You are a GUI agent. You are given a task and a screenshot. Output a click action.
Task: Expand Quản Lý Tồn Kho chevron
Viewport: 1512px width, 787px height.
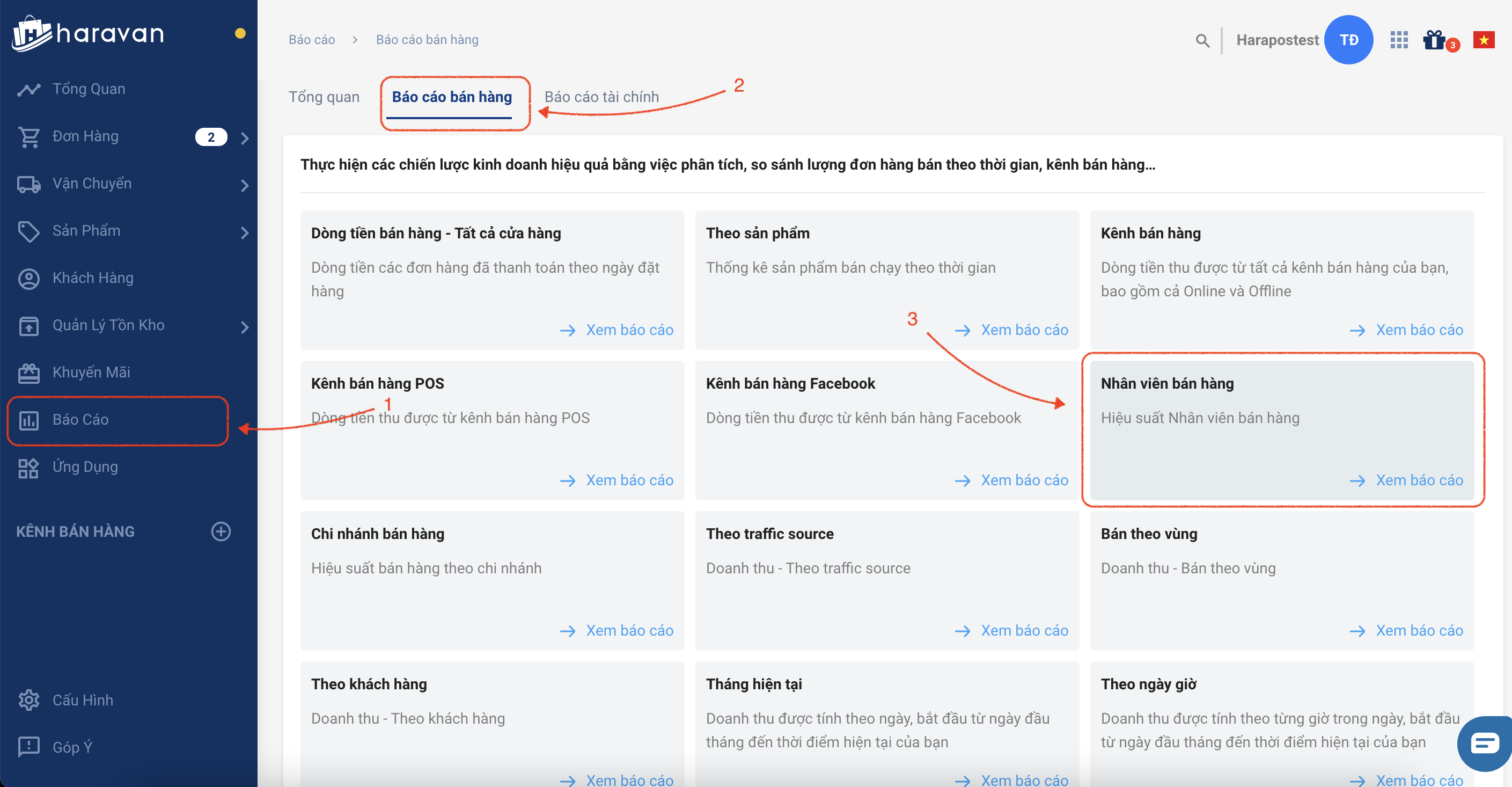click(245, 327)
